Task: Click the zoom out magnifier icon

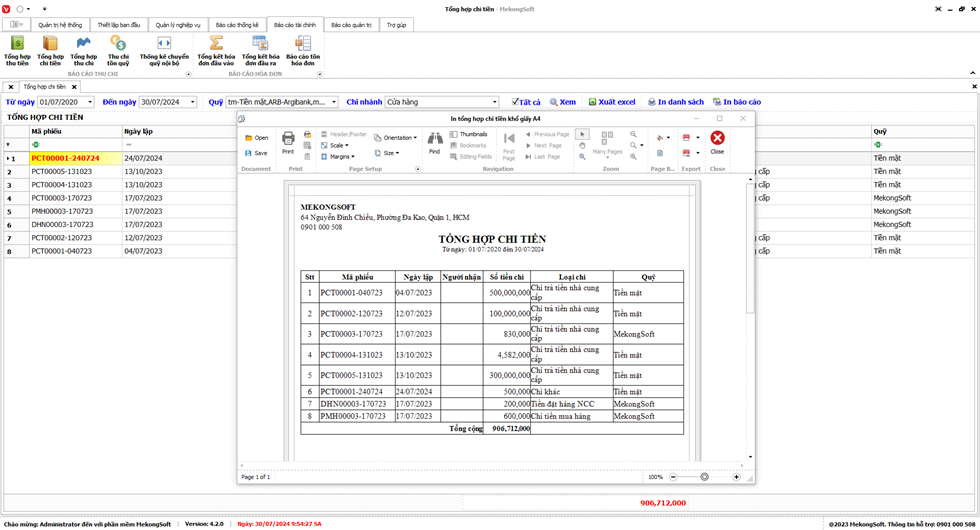Action: [633, 134]
